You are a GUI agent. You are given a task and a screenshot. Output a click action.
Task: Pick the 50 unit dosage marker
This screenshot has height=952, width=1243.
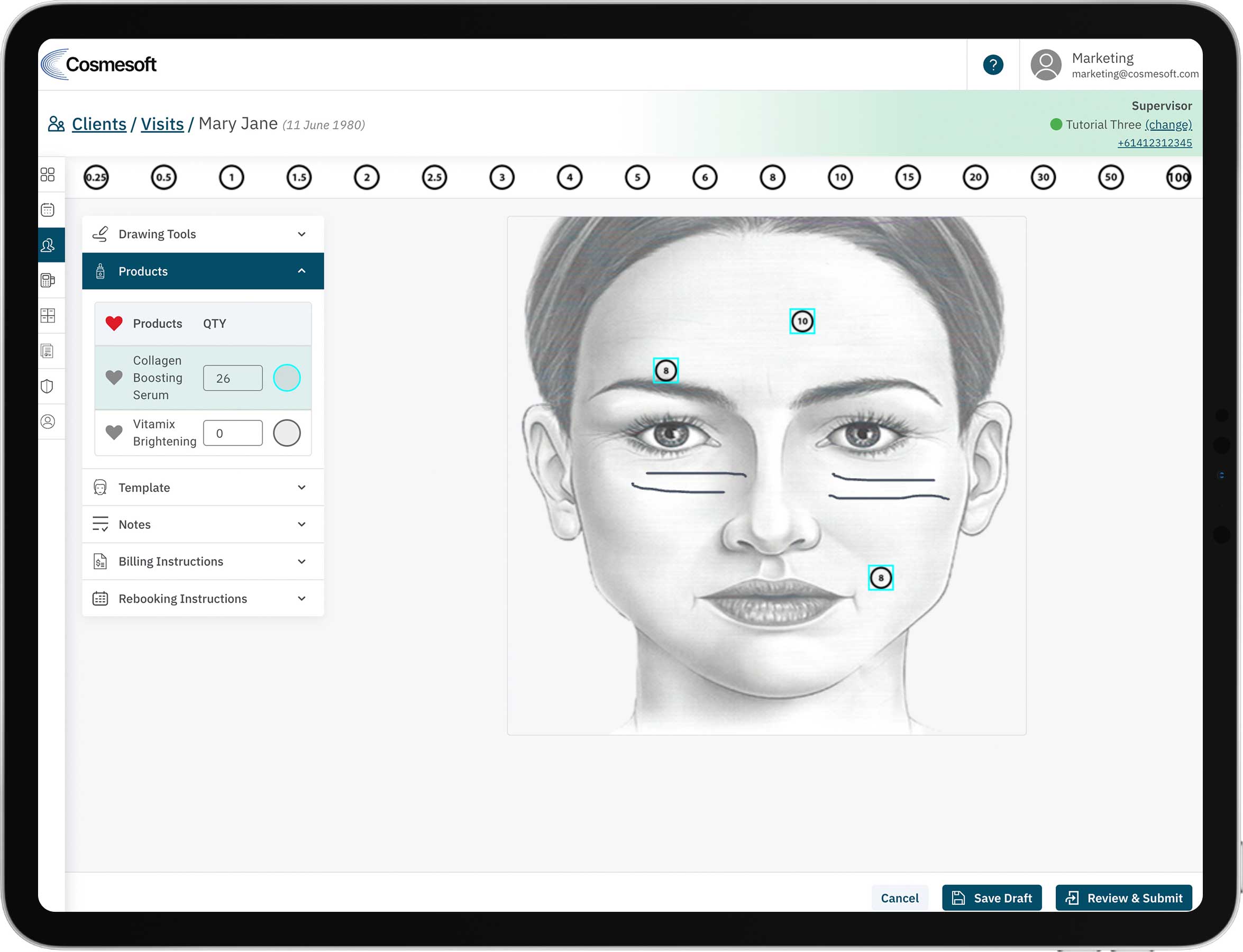point(1110,177)
